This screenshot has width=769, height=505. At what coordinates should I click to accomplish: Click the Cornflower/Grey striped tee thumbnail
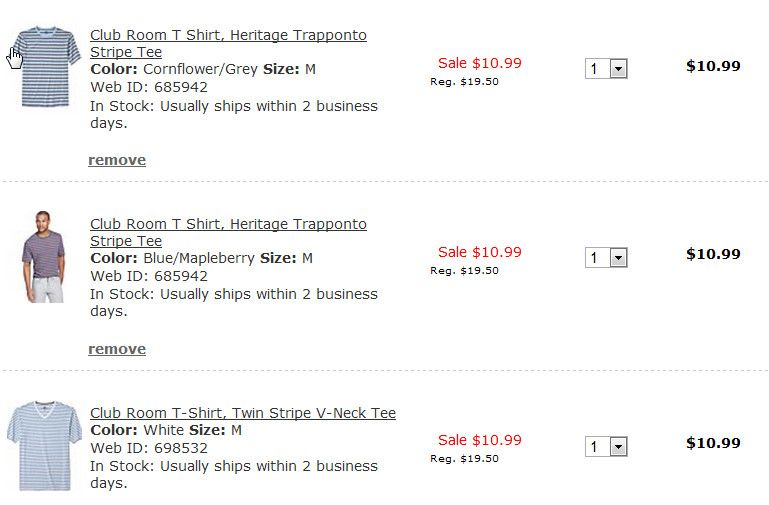pyautogui.click(x=49, y=67)
